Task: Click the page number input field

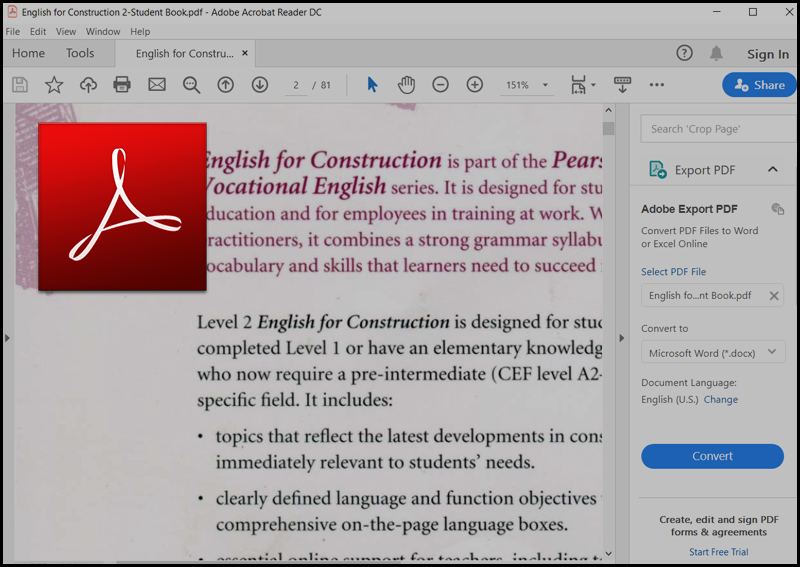Action: pyautogui.click(x=296, y=85)
